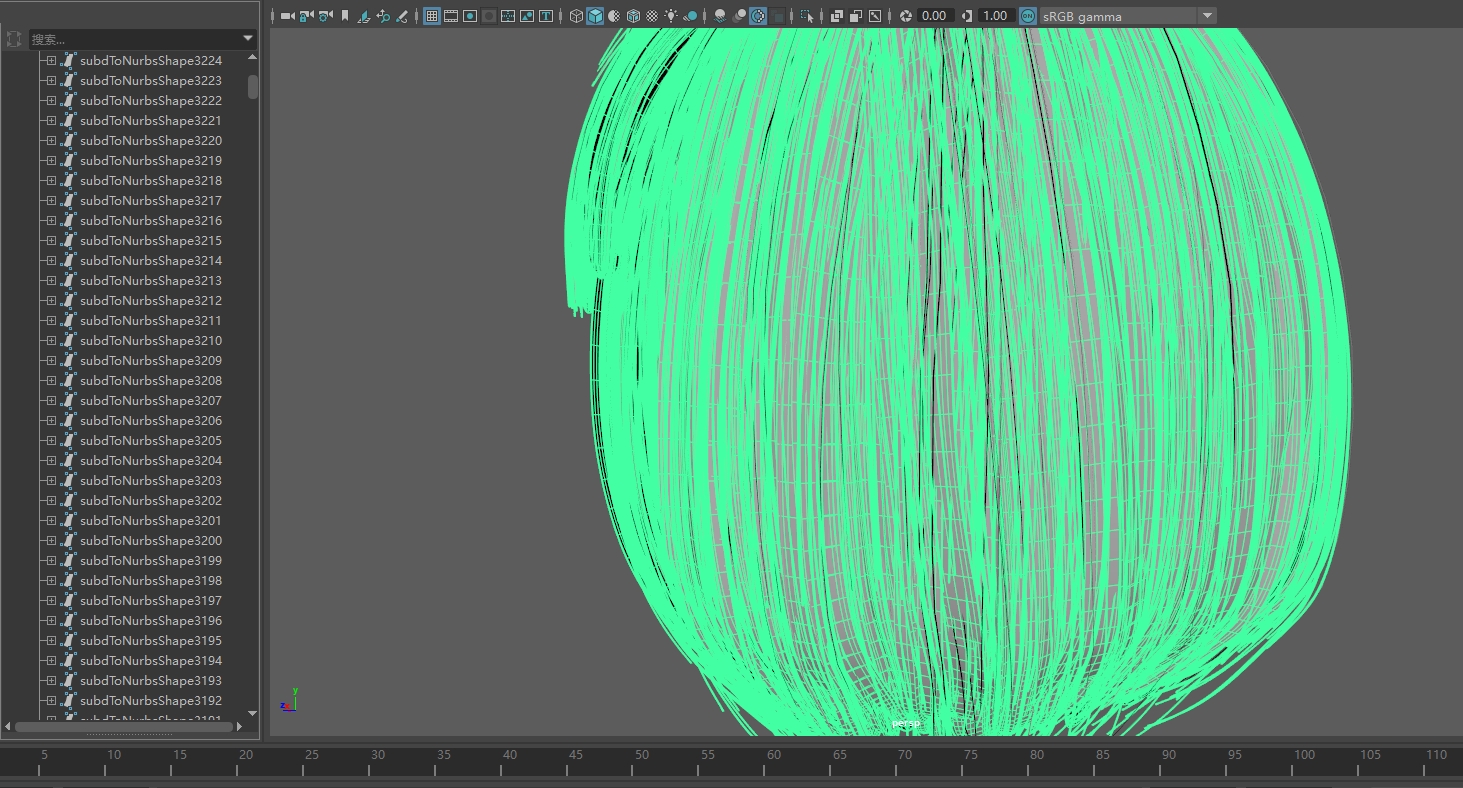Open the viewport bookmarks icon

click(343, 16)
